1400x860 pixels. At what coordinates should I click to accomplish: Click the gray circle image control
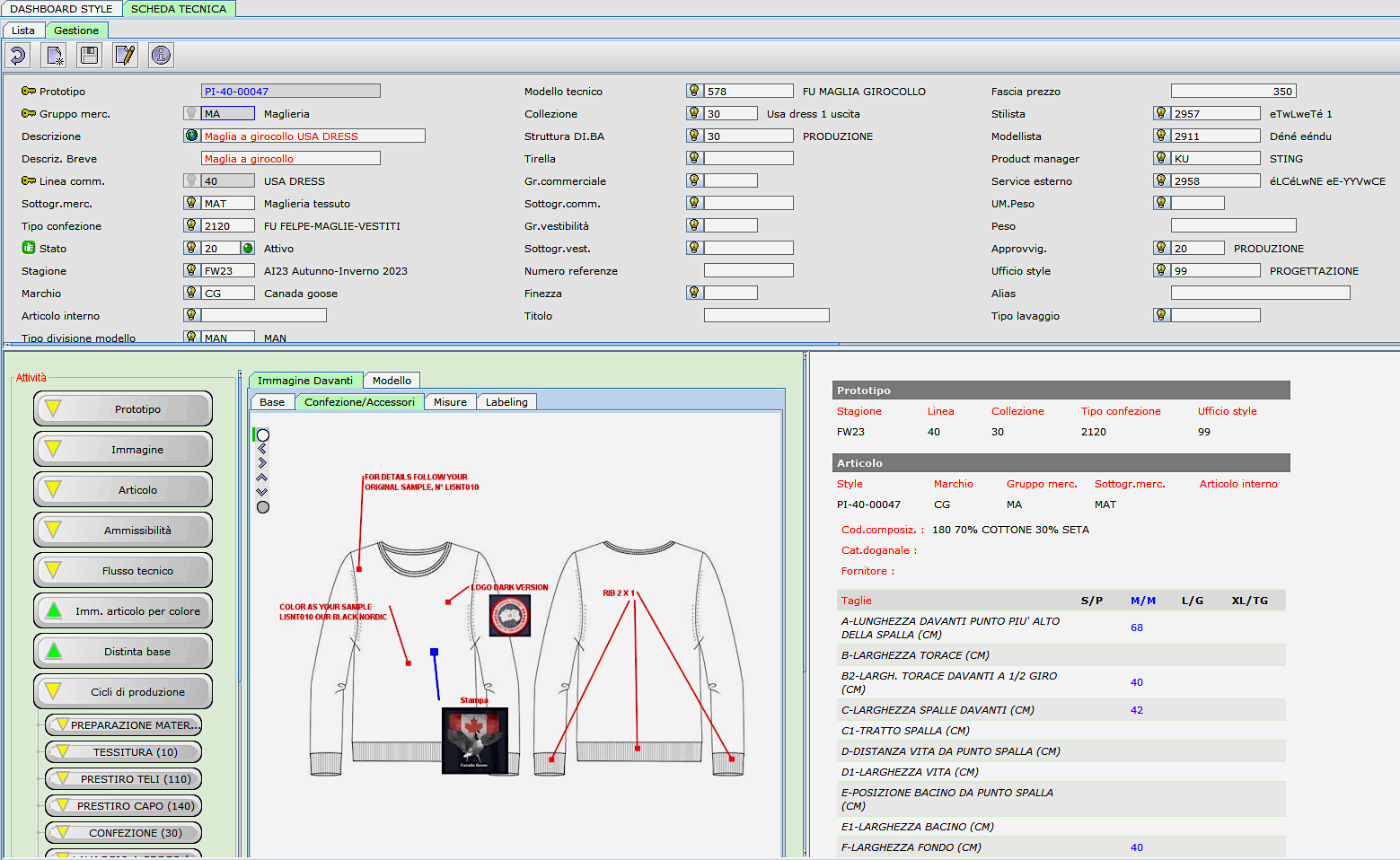coord(263,507)
